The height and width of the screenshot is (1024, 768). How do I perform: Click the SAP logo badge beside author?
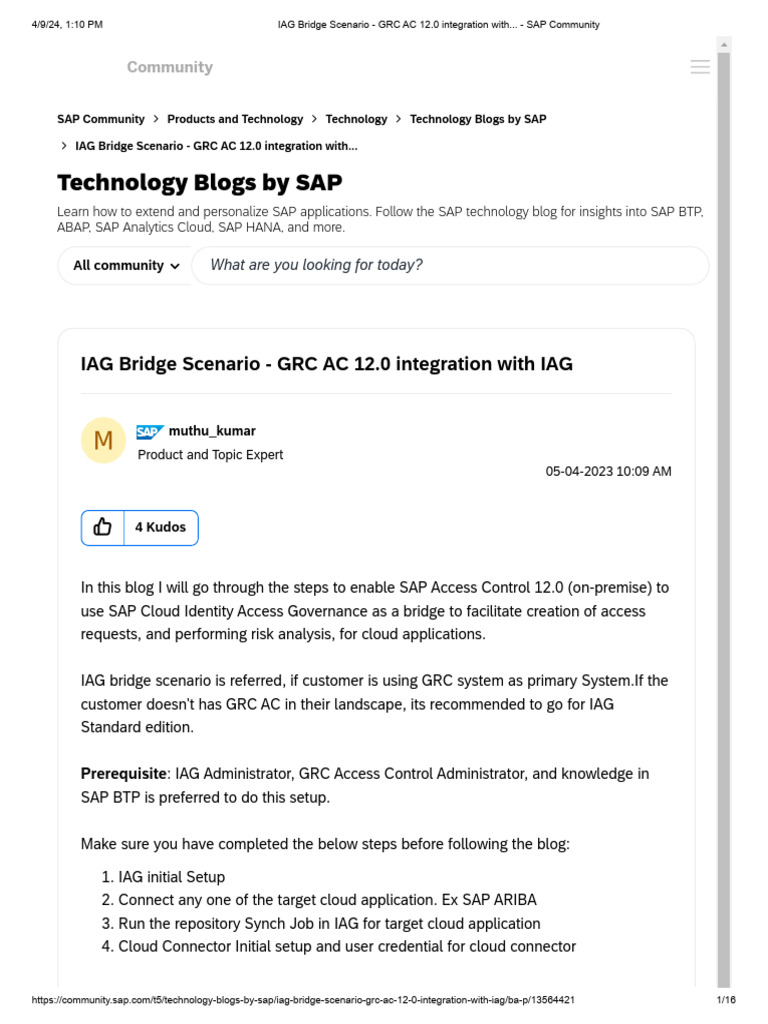tap(150, 432)
